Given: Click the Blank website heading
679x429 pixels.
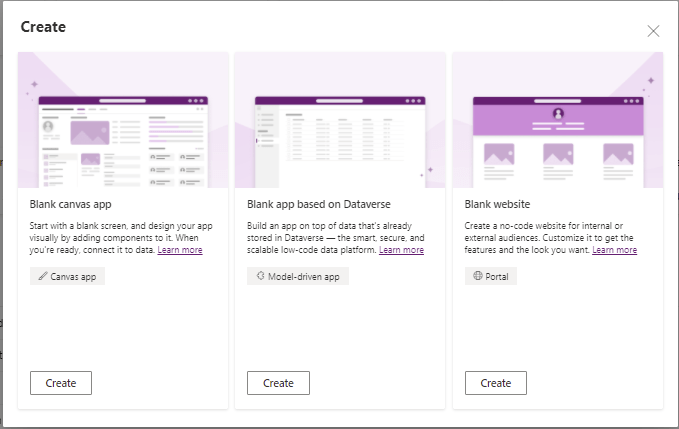Looking at the screenshot, I should pos(497,204).
